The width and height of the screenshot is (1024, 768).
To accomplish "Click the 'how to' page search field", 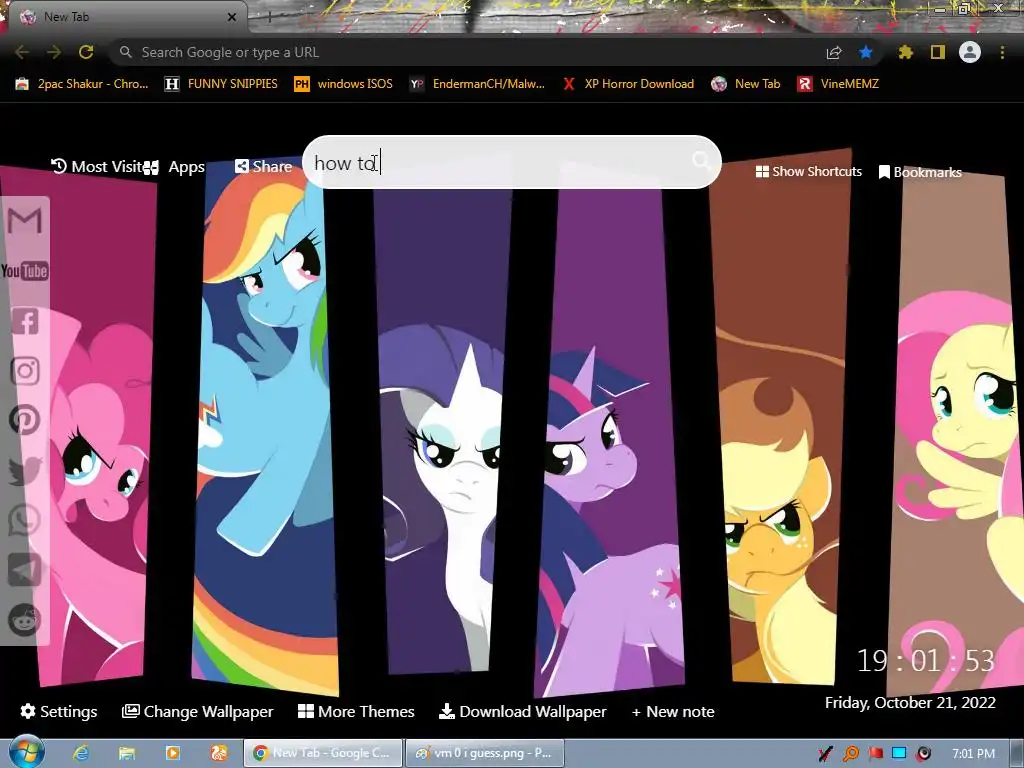I will pos(512,162).
